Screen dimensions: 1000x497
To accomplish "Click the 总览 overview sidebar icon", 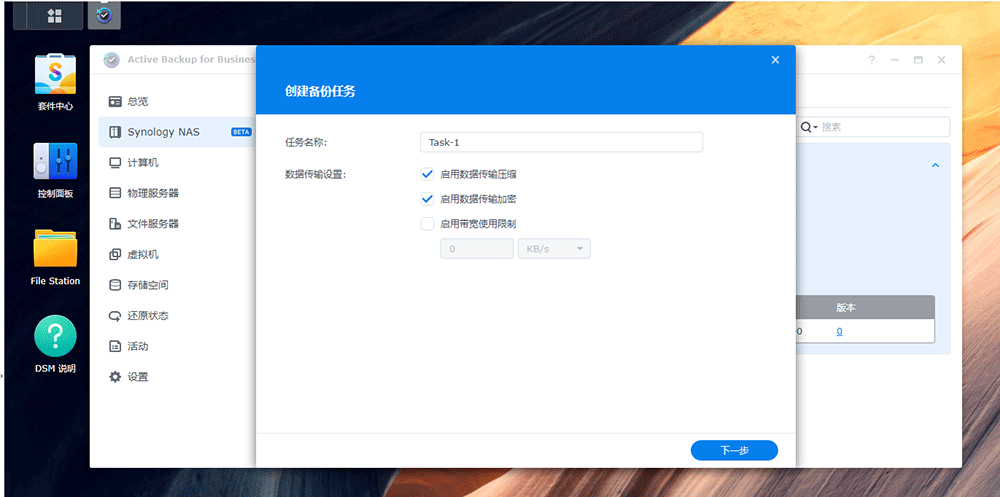I will click(115, 101).
